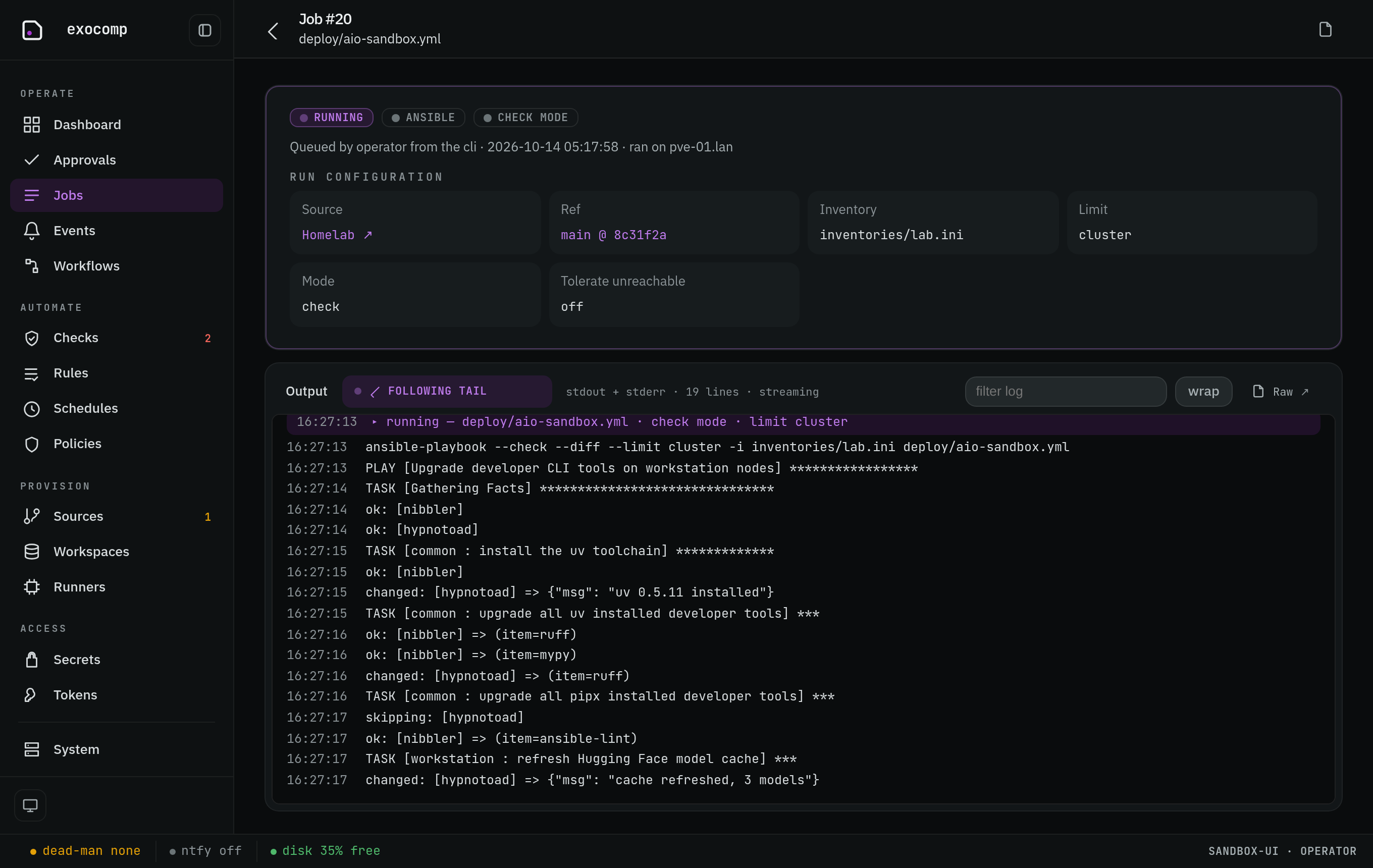This screenshot has width=1373, height=868.
Task: Click the Approvals checkmark icon
Action: (x=32, y=160)
